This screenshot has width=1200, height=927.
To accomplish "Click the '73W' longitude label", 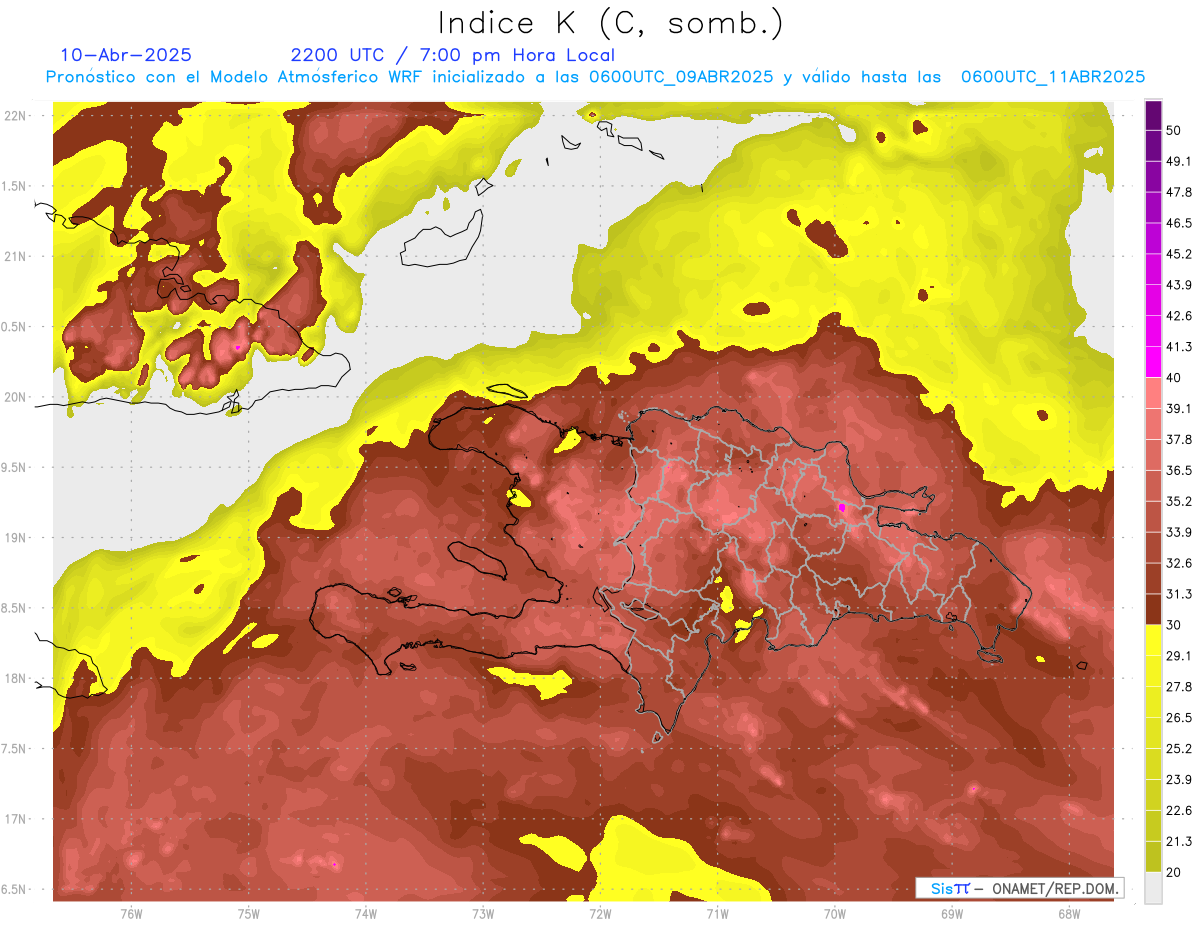I will pyautogui.click(x=483, y=914).
